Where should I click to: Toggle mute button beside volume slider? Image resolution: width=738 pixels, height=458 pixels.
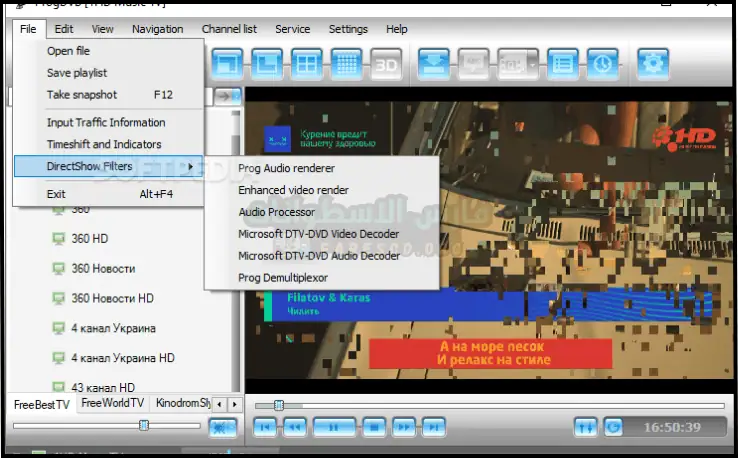click(223, 427)
